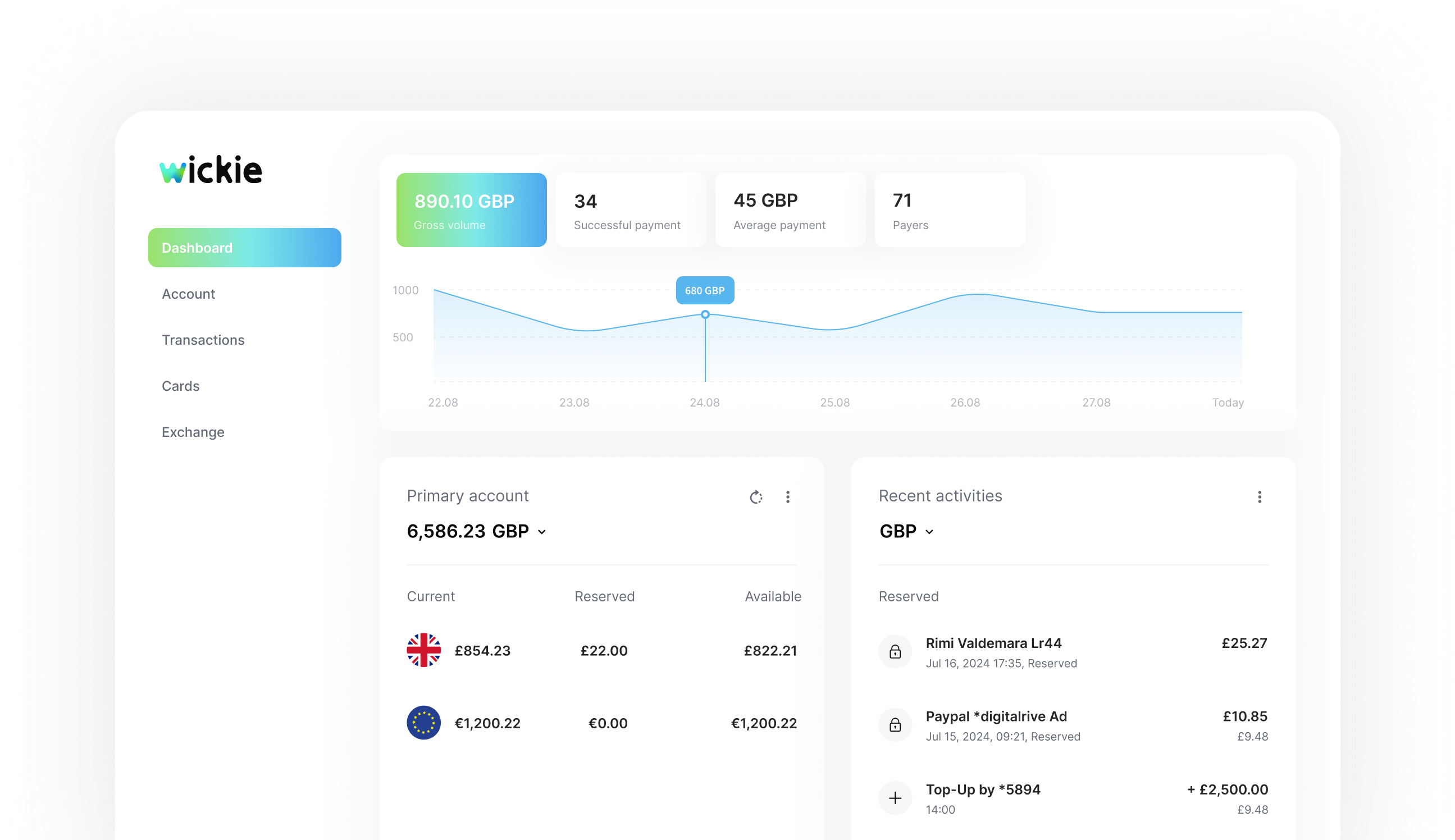
Task: Click the Current column header
Action: click(x=431, y=596)
